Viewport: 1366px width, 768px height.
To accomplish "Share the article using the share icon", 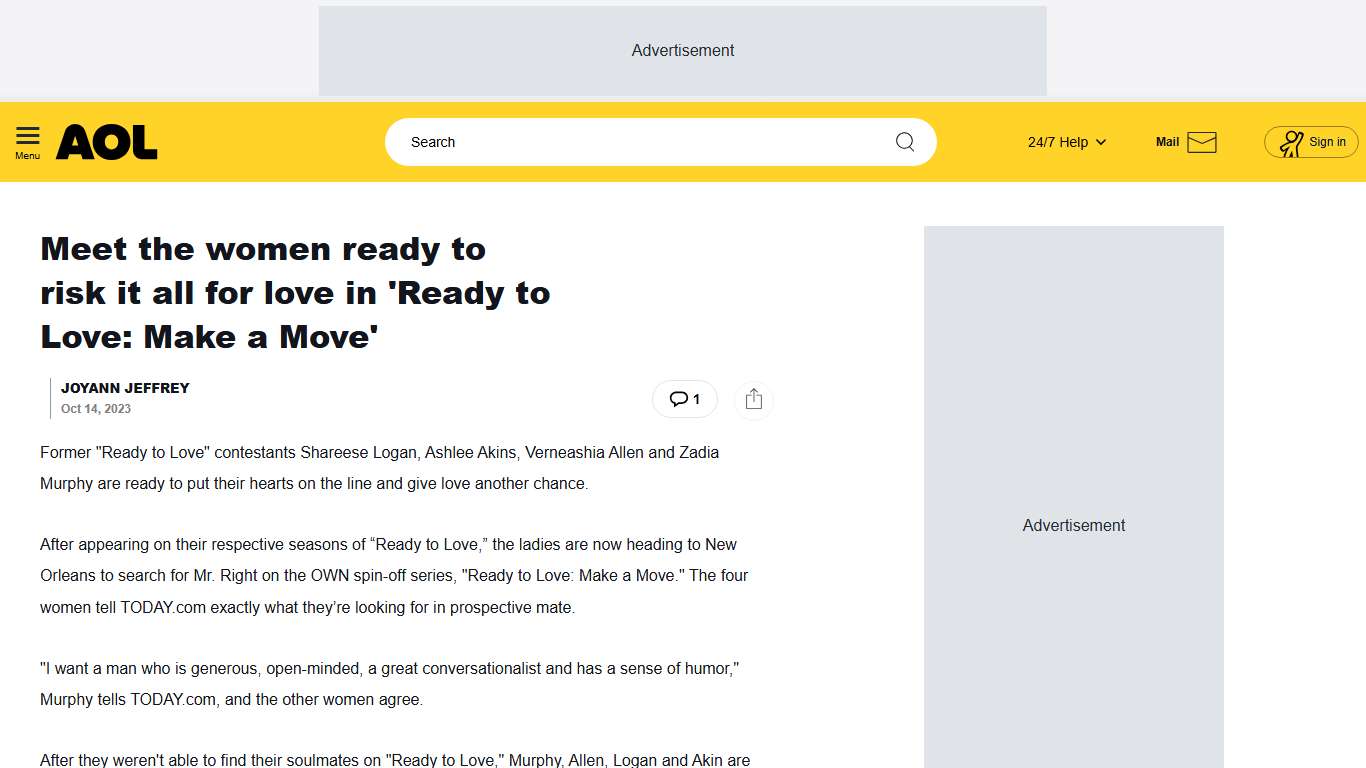I will (x=753, y=399).
